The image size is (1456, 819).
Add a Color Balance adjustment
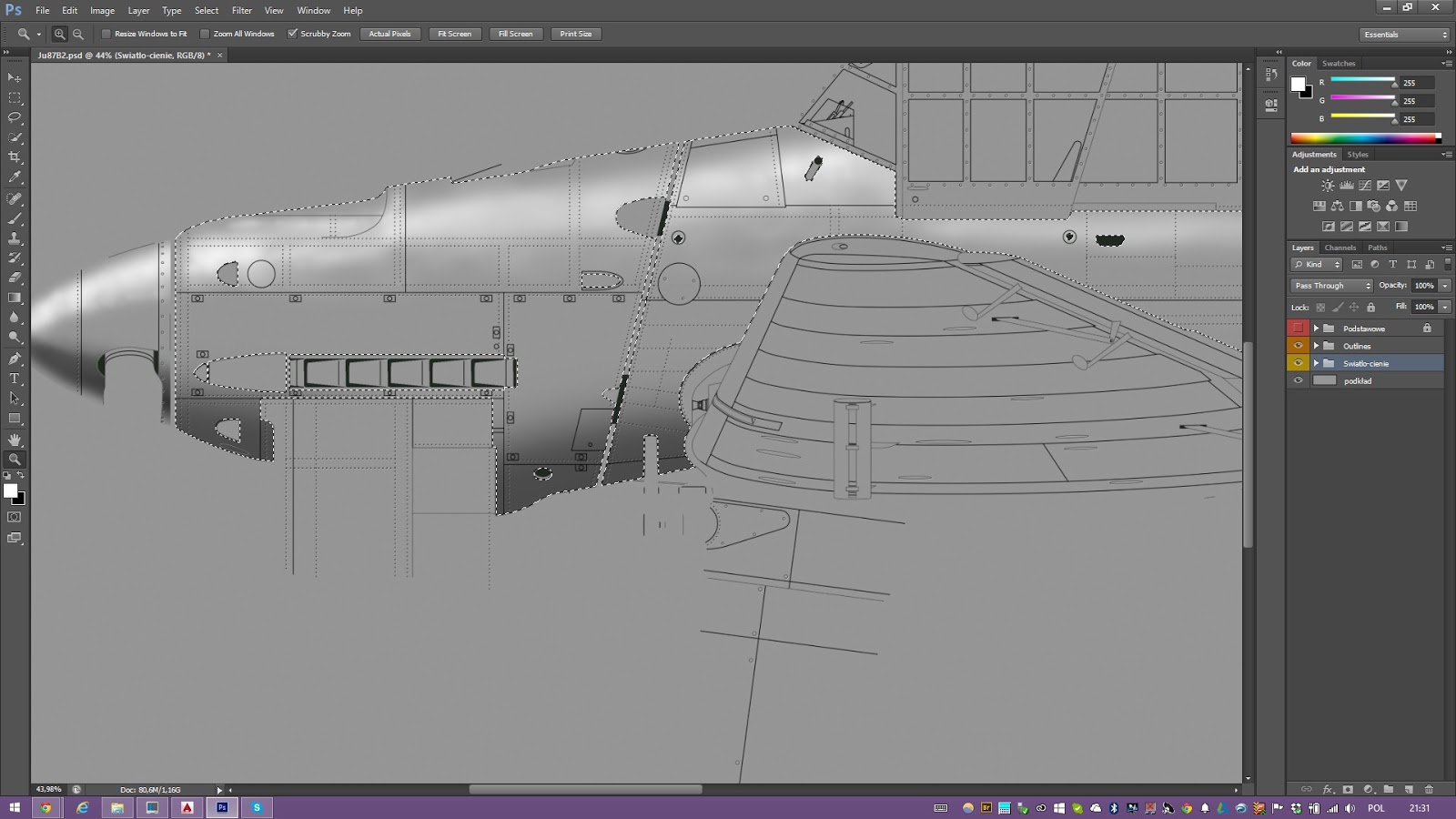(x=1337, y=207)
